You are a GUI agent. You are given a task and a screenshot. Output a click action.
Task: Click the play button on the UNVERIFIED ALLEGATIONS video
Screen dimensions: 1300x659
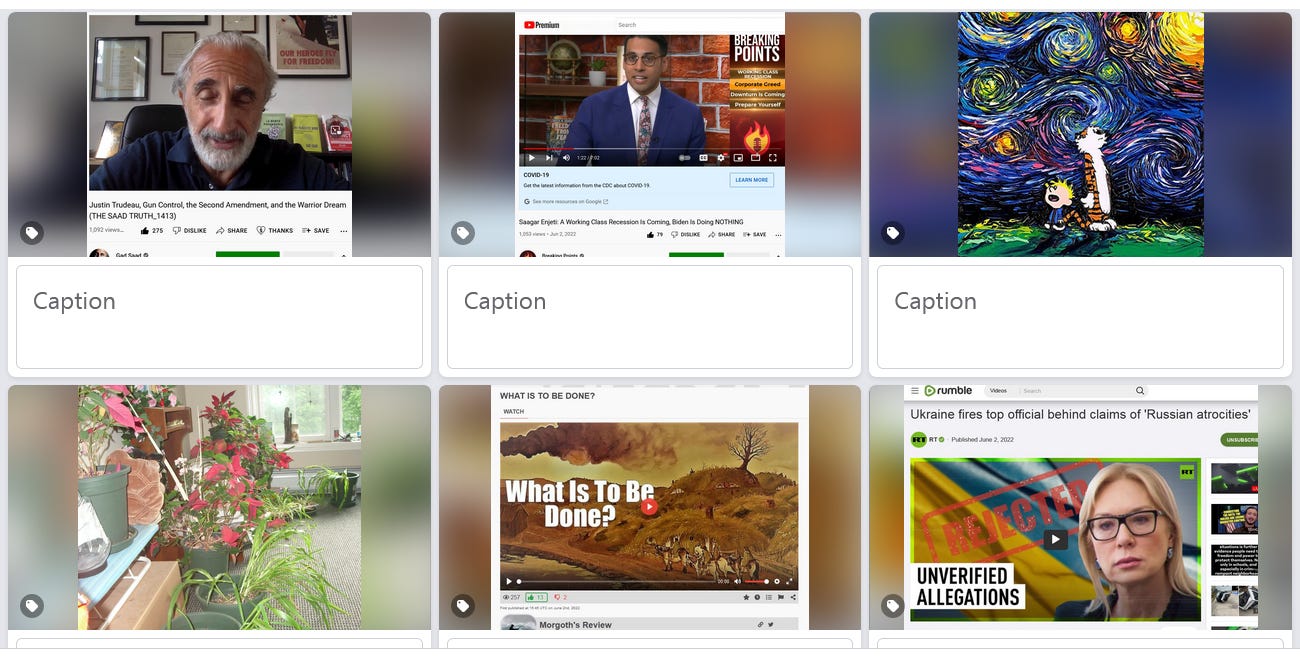1055,539
